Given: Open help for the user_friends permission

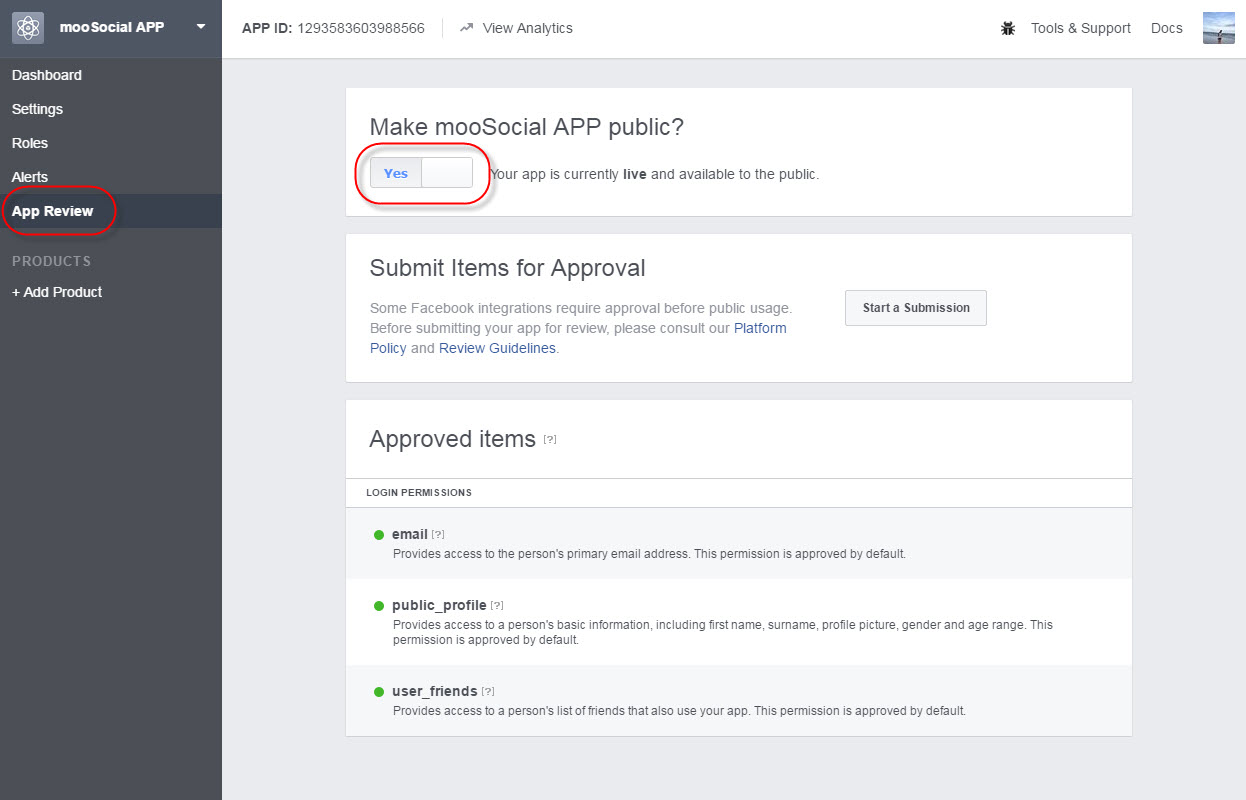Looking at the screenshot, I should pos(487,691).
